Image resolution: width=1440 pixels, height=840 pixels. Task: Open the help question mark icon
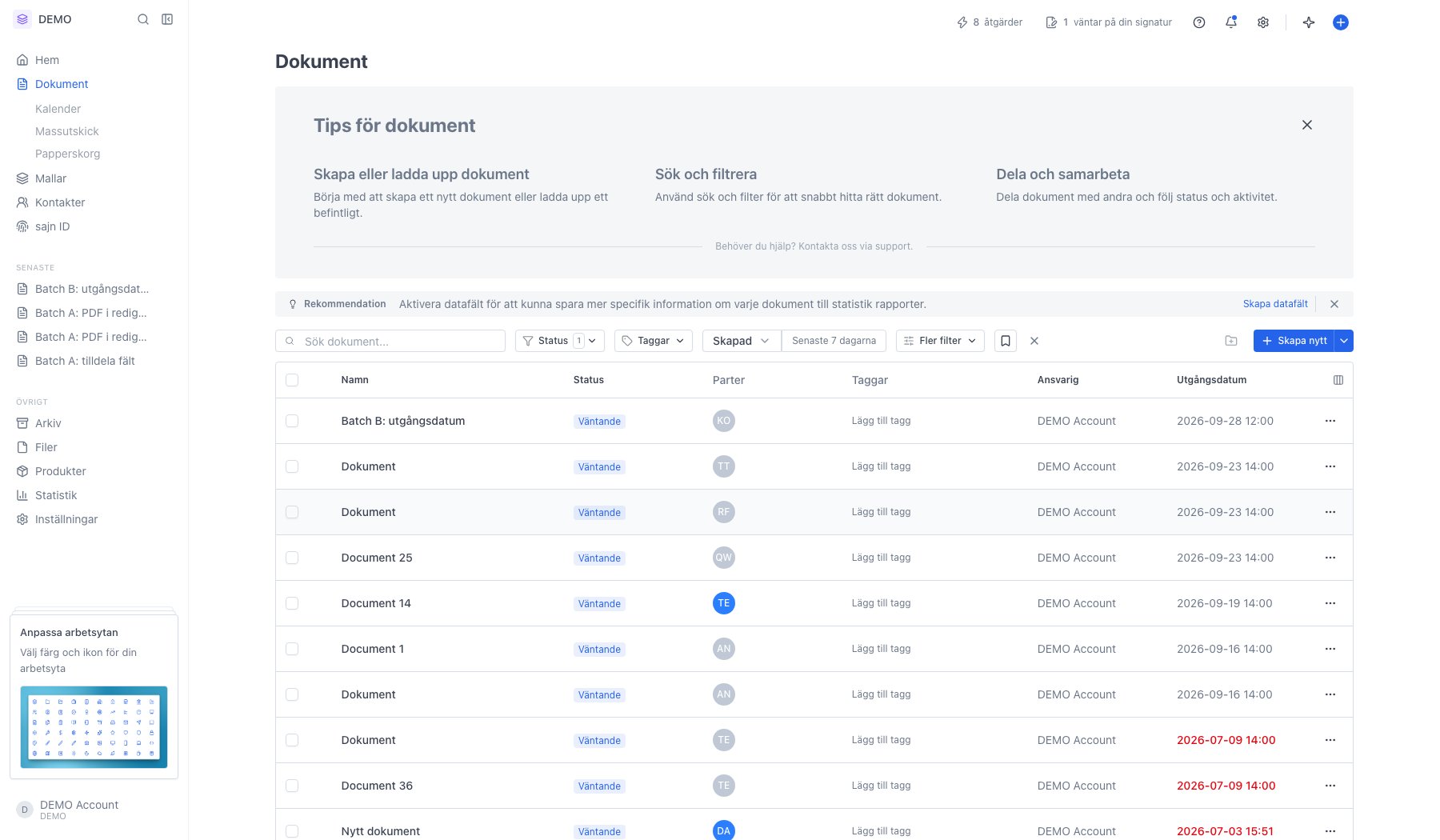click(x=1199, y=22)
